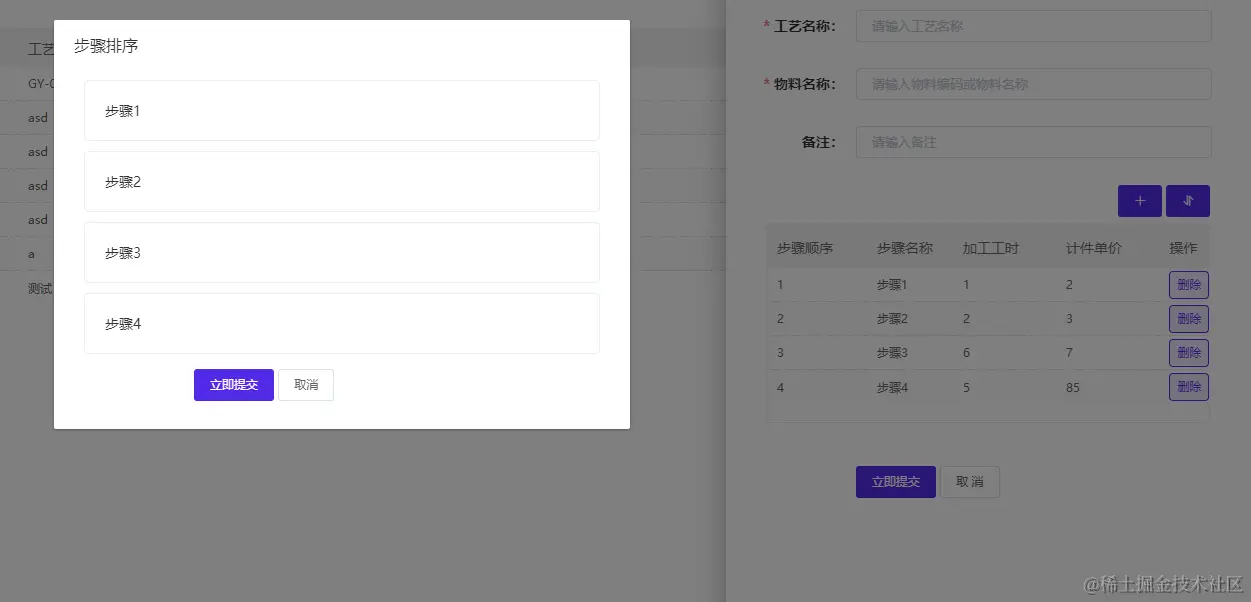
Task: Click the sort steps arrows icon button
Action: [1188, 201]
